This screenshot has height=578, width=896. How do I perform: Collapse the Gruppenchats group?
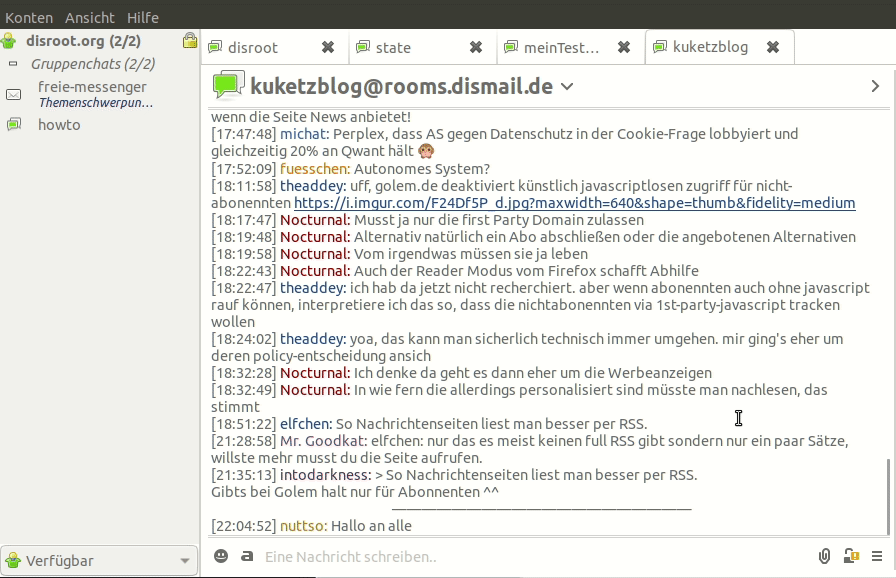tap(13, 64)
